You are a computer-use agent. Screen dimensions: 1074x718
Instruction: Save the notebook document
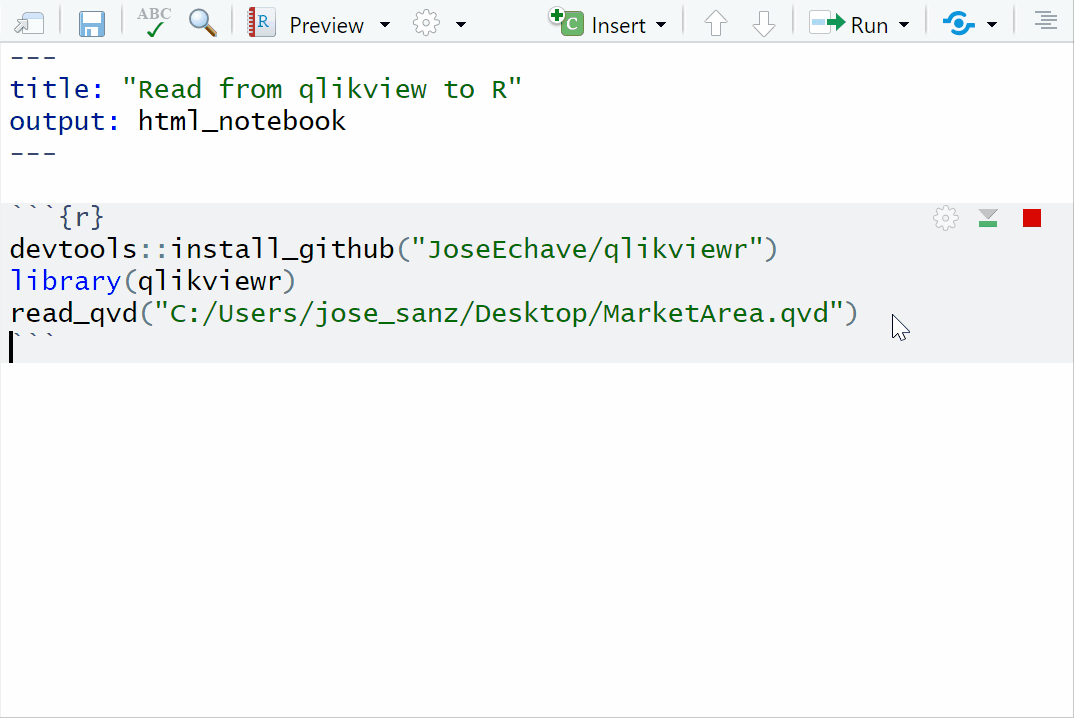coord(92,23)
